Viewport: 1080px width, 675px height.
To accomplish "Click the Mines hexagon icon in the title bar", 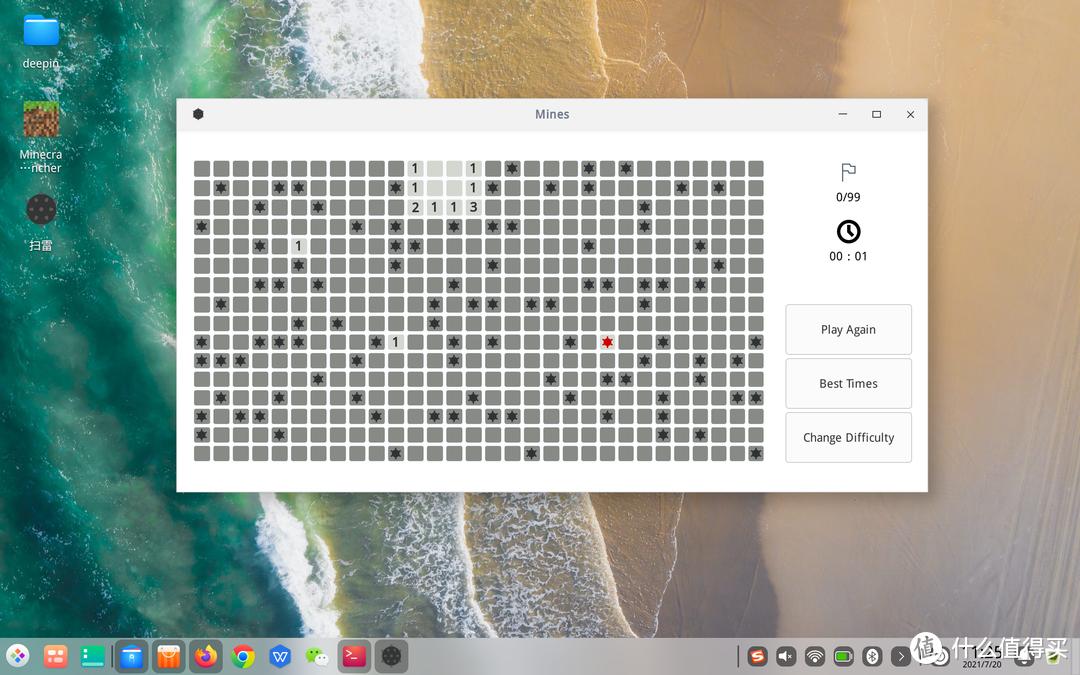I will (198, 114).
